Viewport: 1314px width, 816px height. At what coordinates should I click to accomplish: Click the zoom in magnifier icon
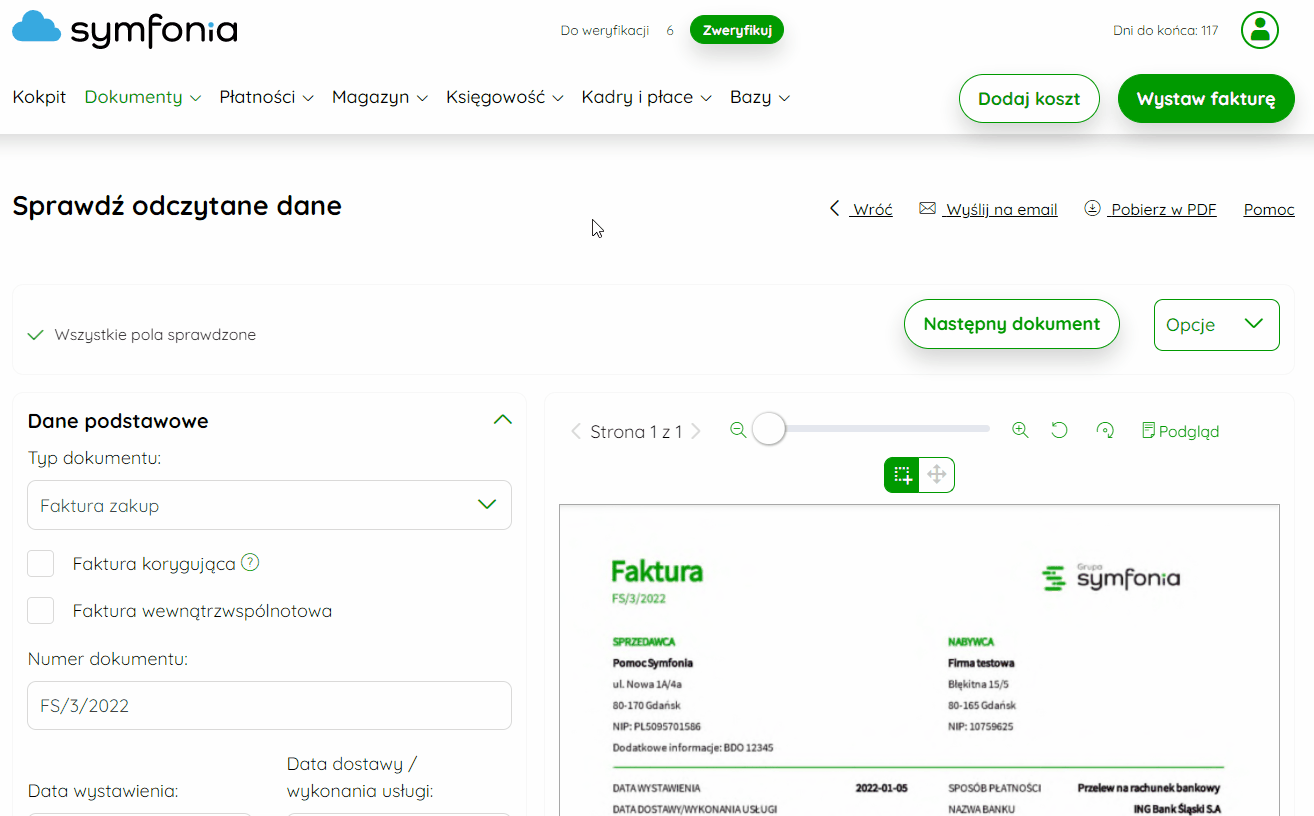[x=1020, y=430]
